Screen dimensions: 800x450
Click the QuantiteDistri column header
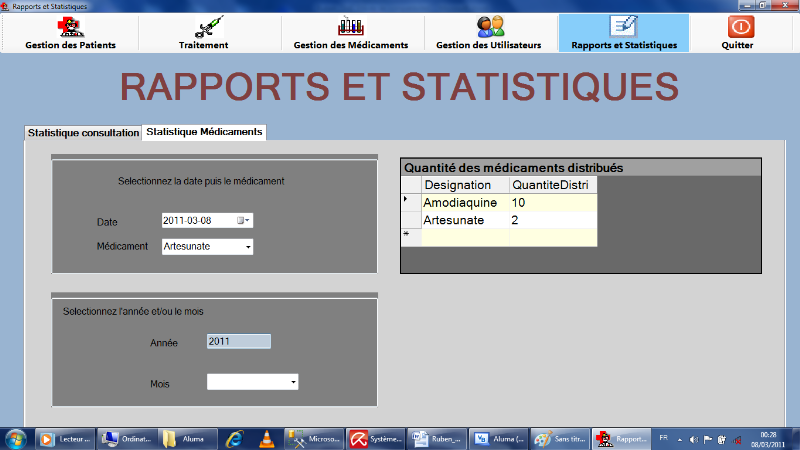coord(553,185)
